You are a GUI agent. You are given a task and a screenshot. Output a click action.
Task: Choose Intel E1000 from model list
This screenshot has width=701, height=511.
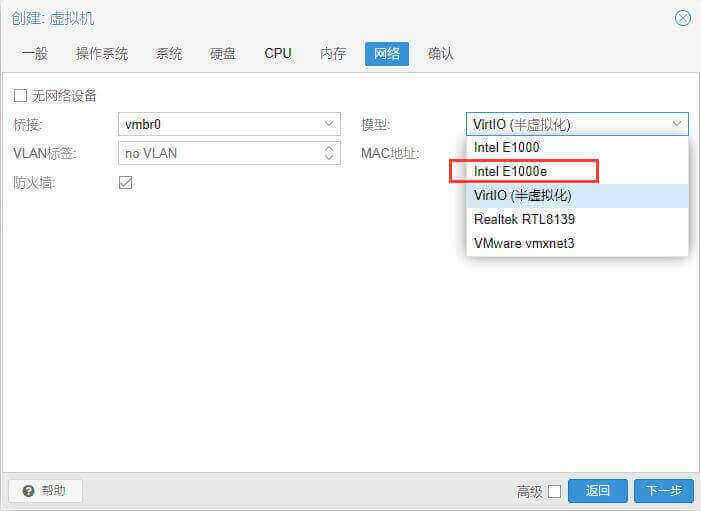click(x=577, y=148)
